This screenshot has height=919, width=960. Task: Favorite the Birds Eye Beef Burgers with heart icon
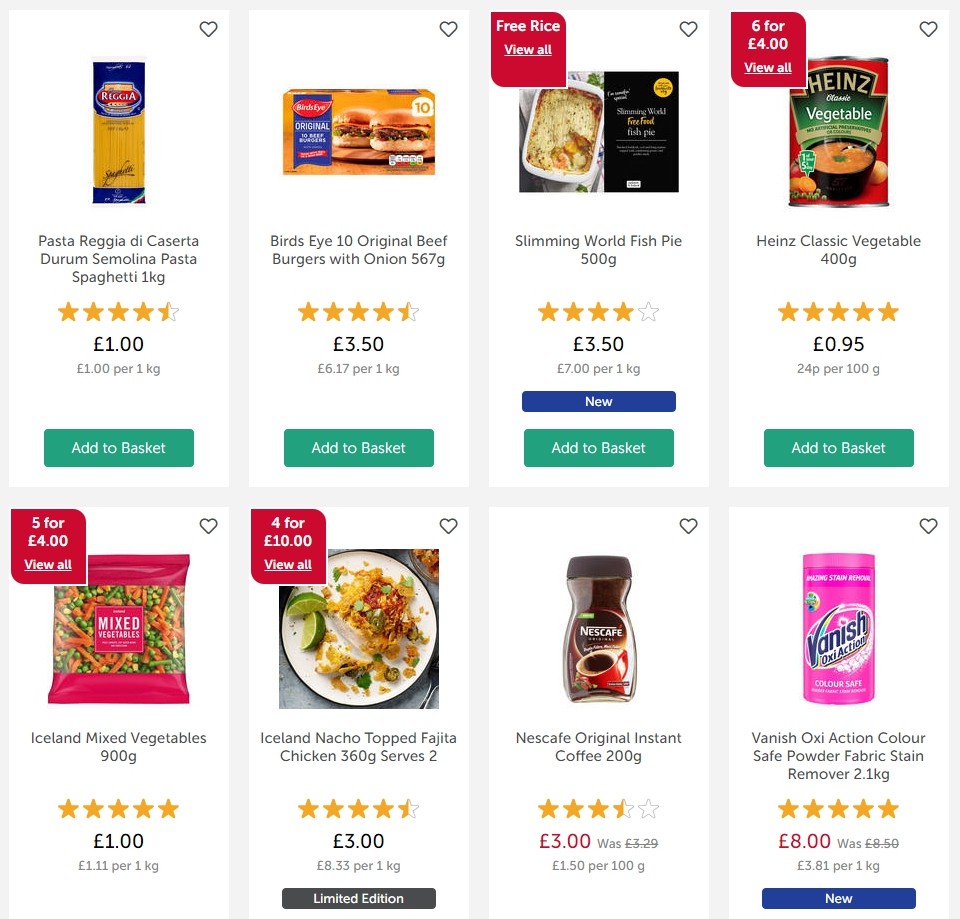[x=448, y=29]
